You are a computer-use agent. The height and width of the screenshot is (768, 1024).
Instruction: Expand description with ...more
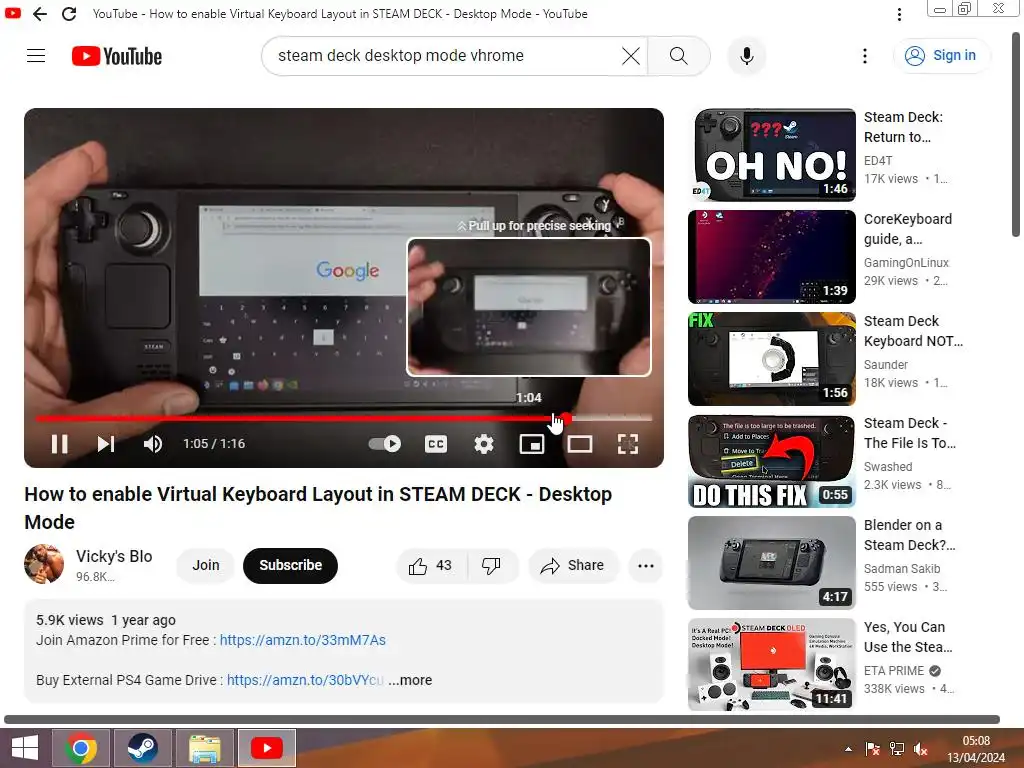click(410, 680)
